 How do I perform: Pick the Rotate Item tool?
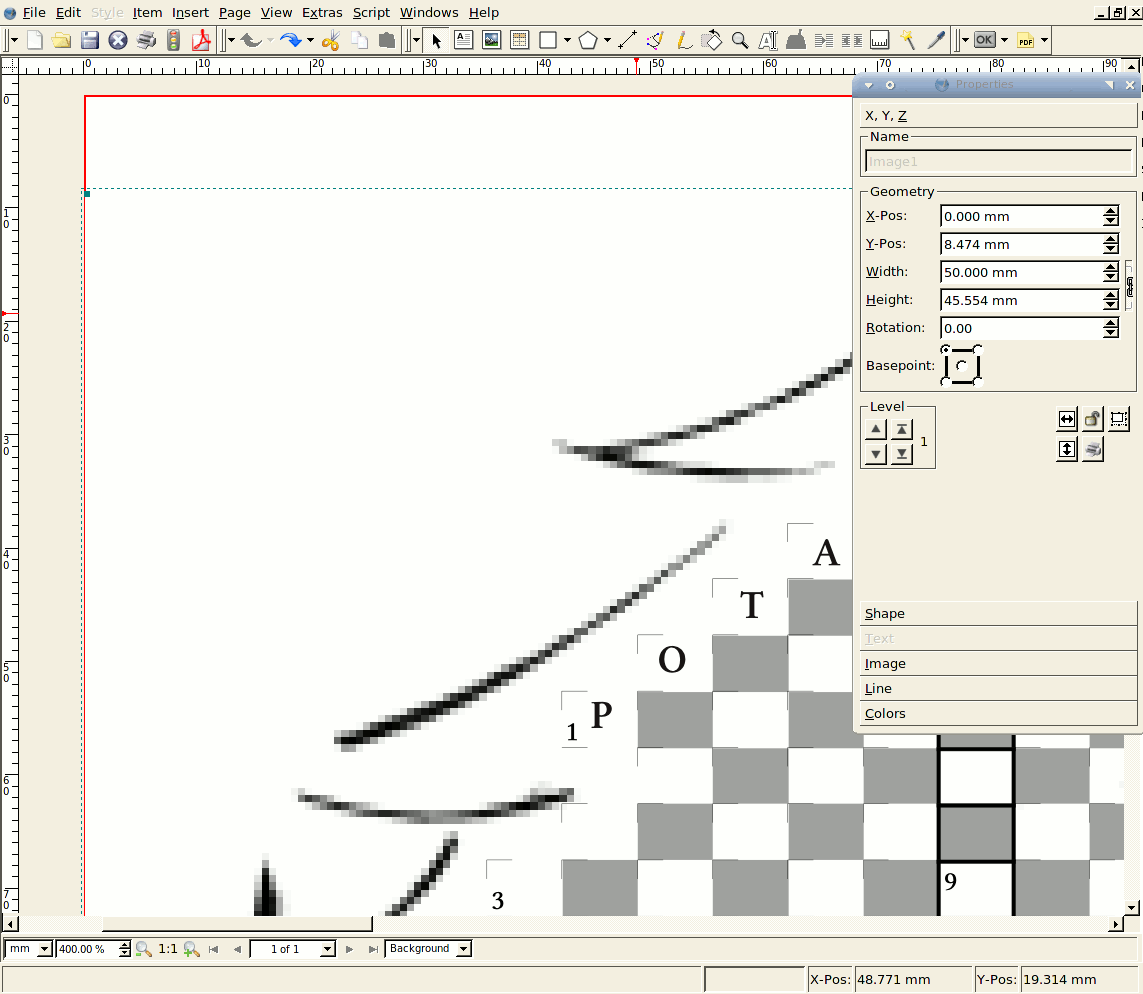tap(712, 40)
